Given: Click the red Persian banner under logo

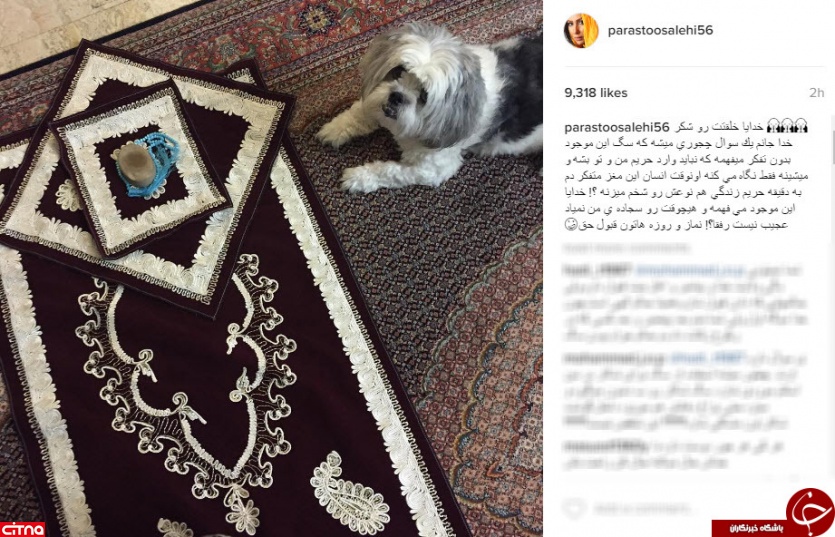Looking at the screenshot, I should tap(749, 528).
